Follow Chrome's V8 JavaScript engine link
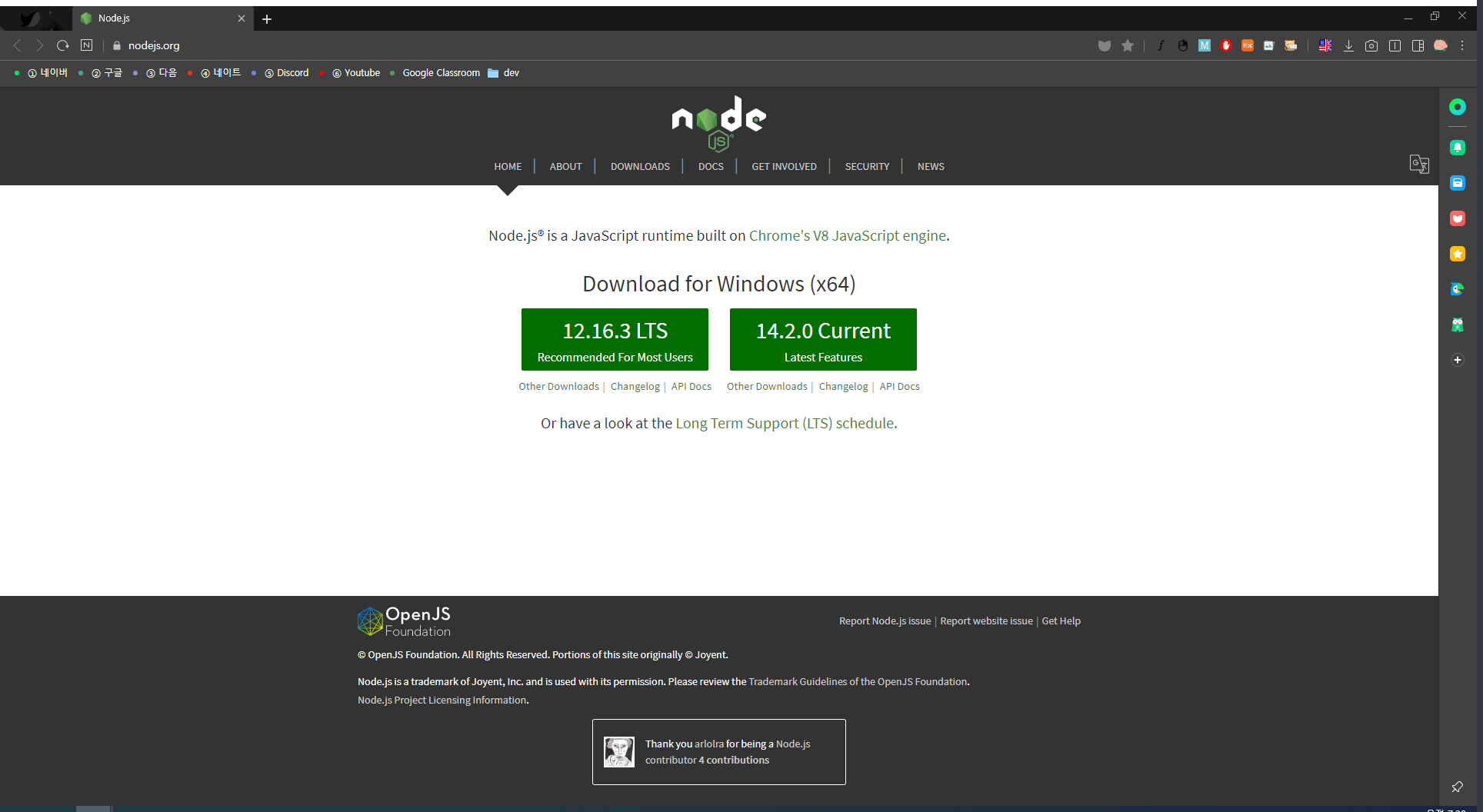1483x812 pixels. pyautogui.click(x=848, y=236)
